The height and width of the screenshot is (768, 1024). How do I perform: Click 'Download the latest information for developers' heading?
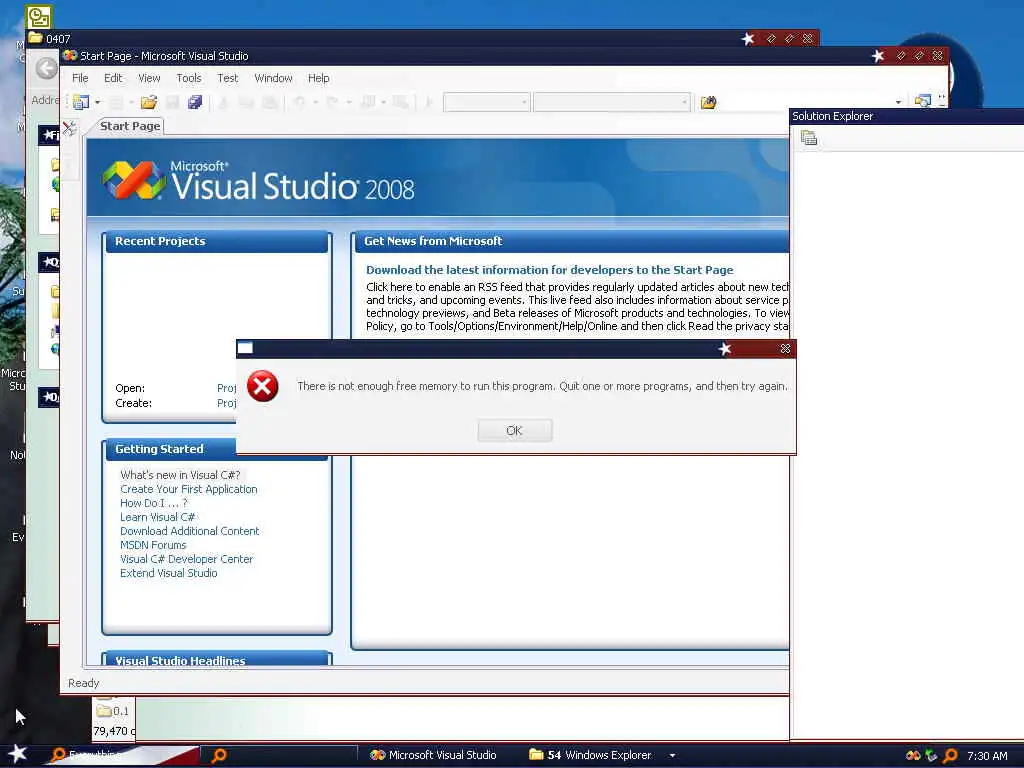coord(549,270)
